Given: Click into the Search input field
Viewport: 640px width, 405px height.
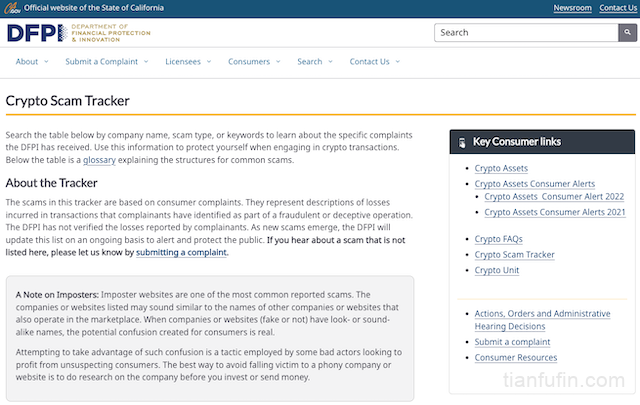Looking at the screenshot, I should [x=527, y=33].
